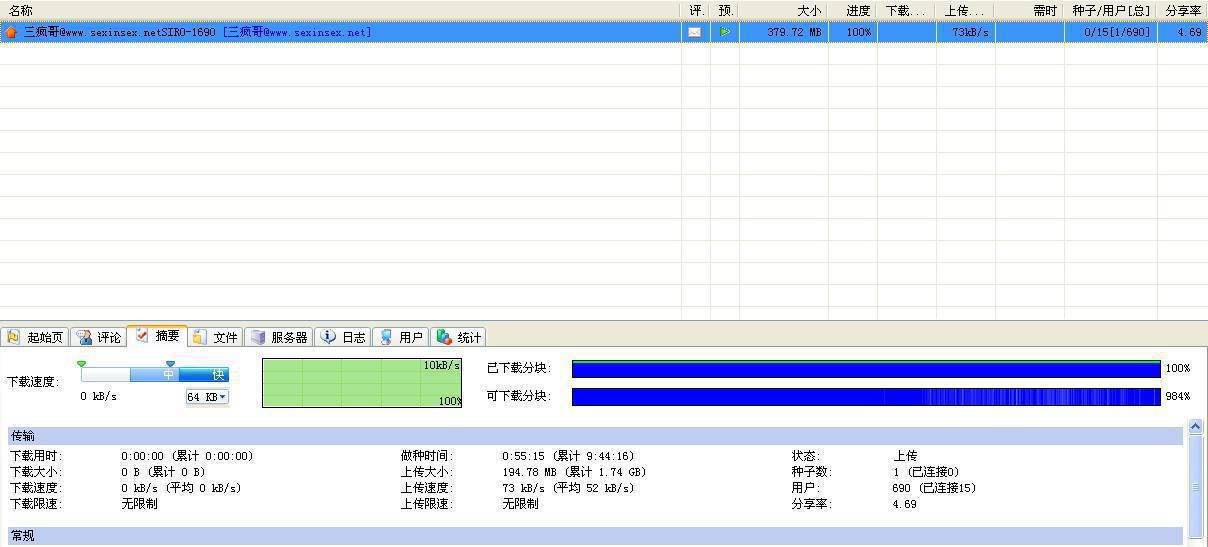This screenshot has width=1208, height=547.
Task: Click the 上传 status value
Action: click(x=905, y=456)
